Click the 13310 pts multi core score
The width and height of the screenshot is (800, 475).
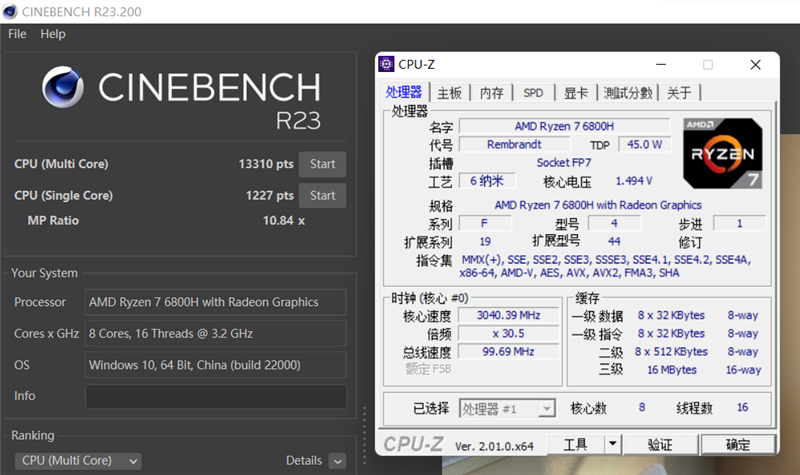point(266,164)
